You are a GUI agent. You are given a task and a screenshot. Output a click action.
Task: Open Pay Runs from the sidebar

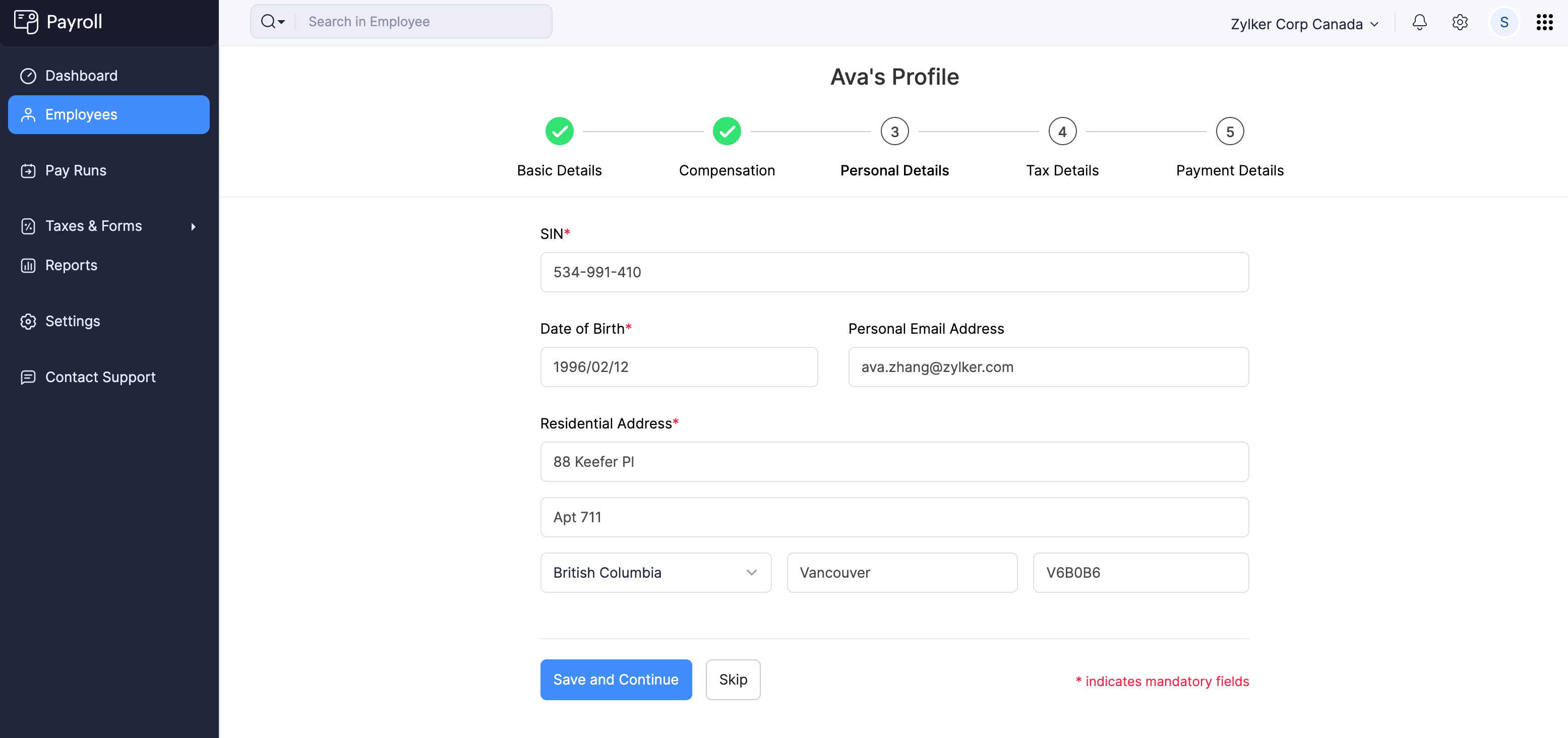pos(76,170)
